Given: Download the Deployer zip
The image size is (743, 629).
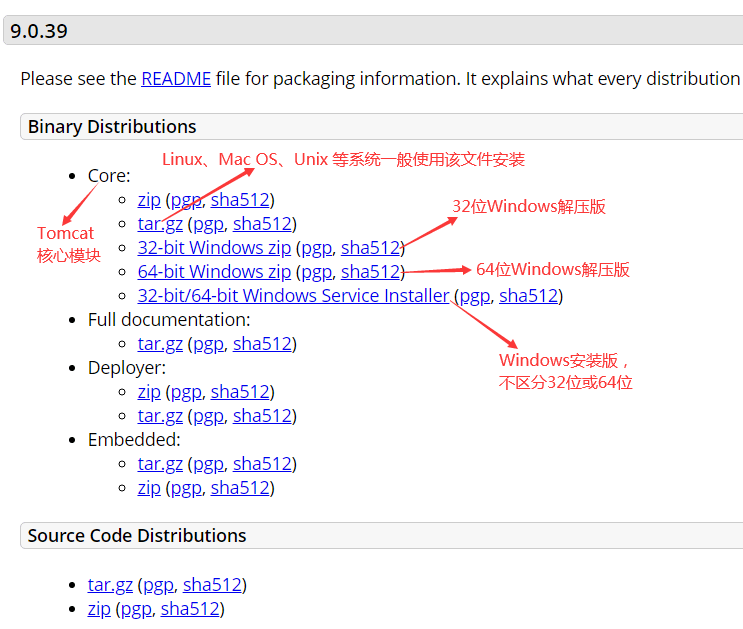Looking at the screenshot, I should point(149,392).
